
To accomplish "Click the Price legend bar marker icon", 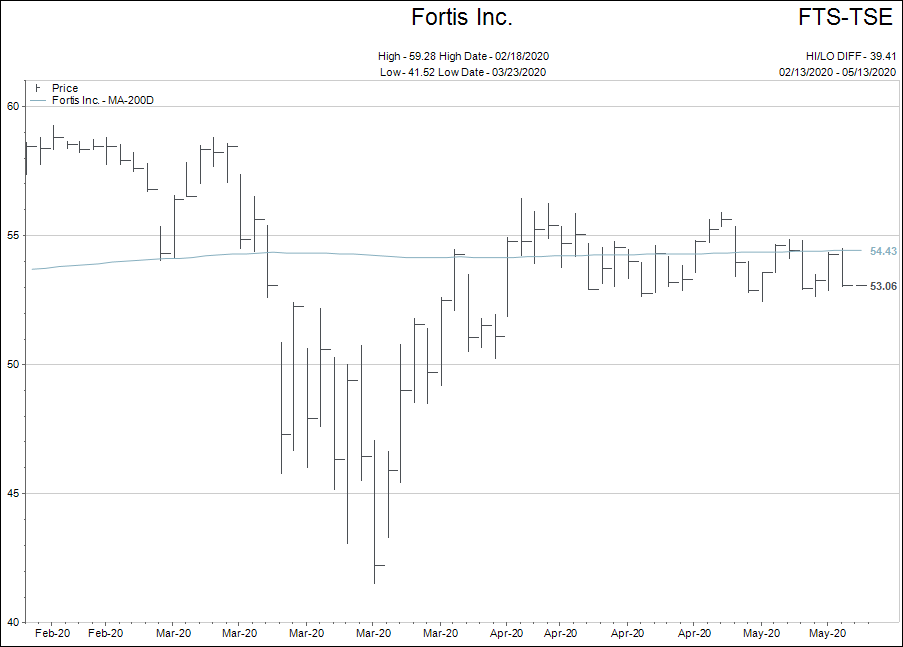I will 38,88.
